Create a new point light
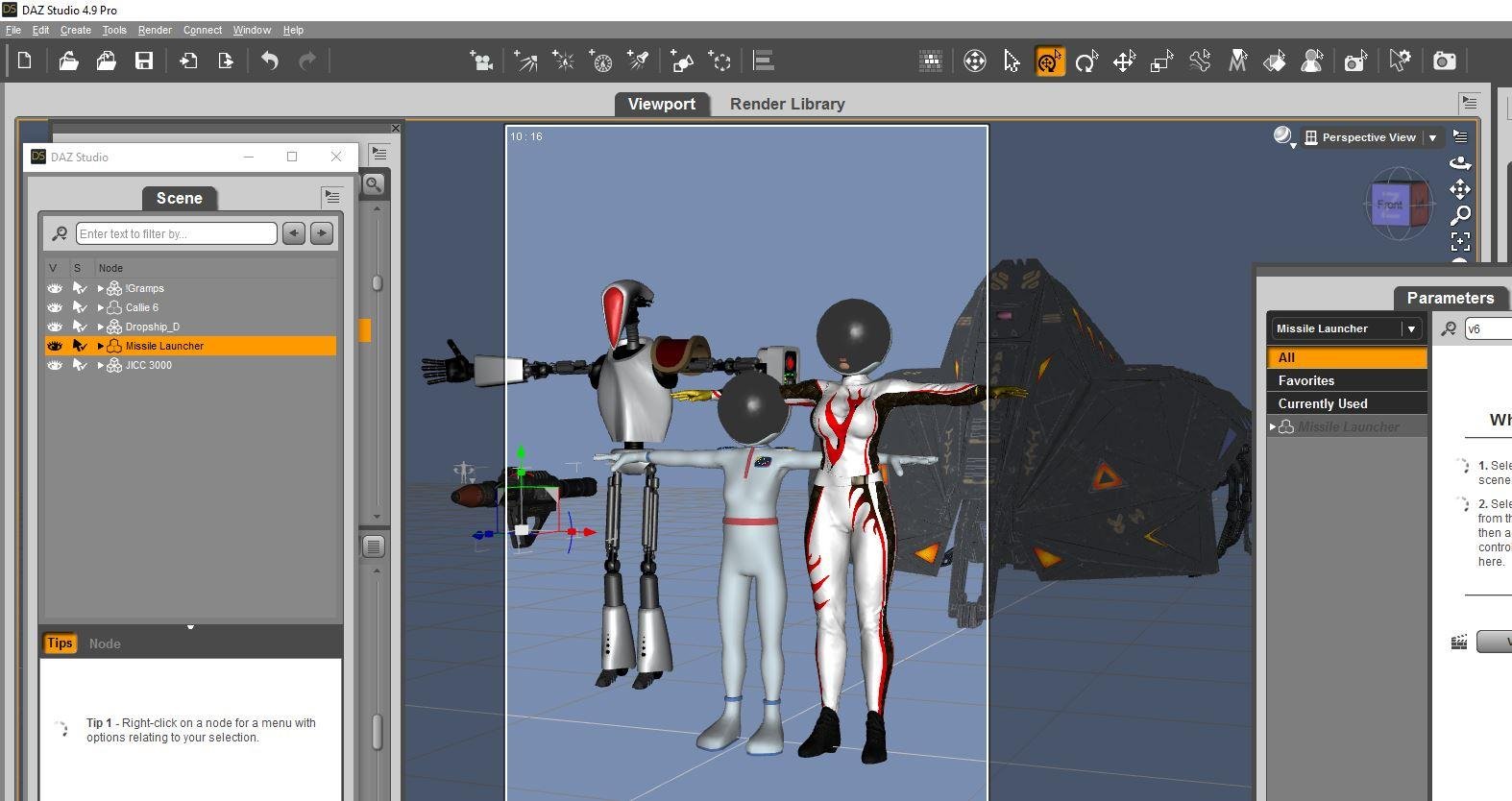The width and height of the screenshot is (1512, 801). tap(564, 61)
